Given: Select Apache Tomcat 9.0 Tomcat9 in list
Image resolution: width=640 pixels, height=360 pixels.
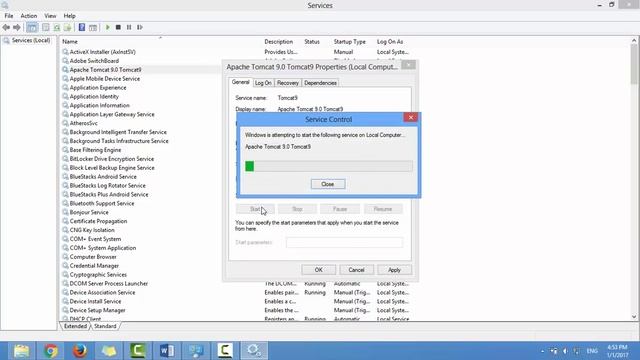Looking at the screenshot, I should pos(105,70).
